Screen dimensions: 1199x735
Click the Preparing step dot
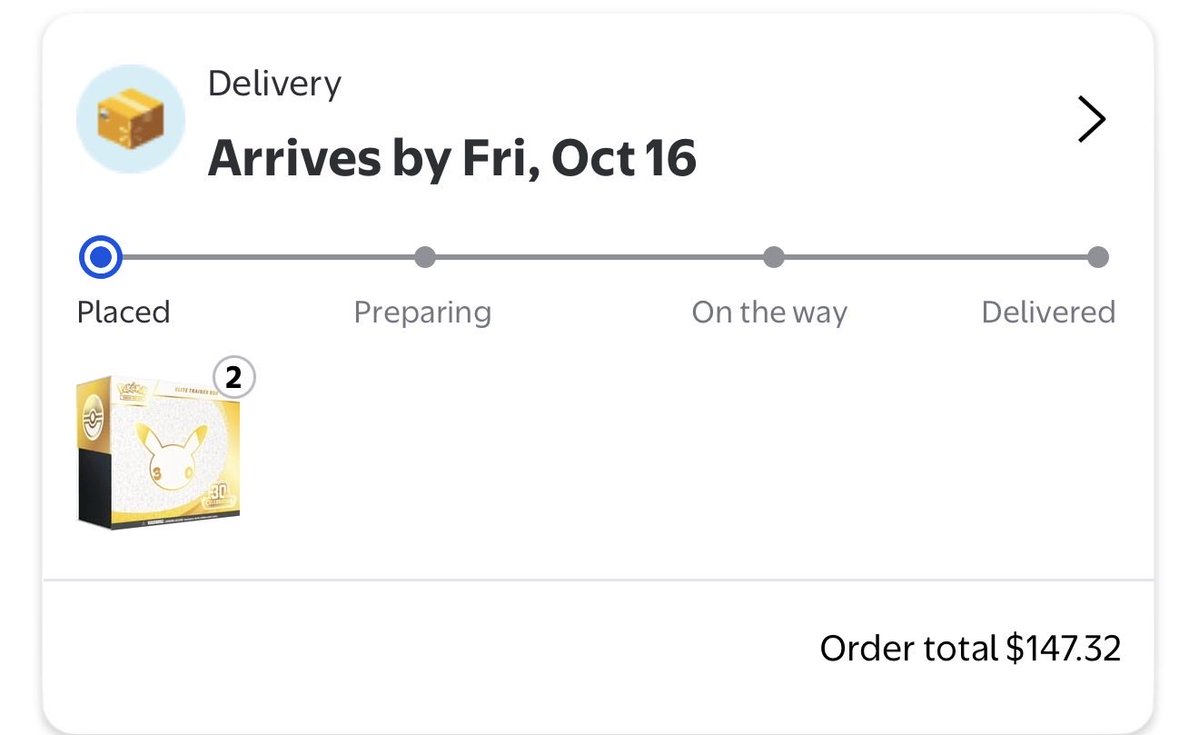(424, 257)
